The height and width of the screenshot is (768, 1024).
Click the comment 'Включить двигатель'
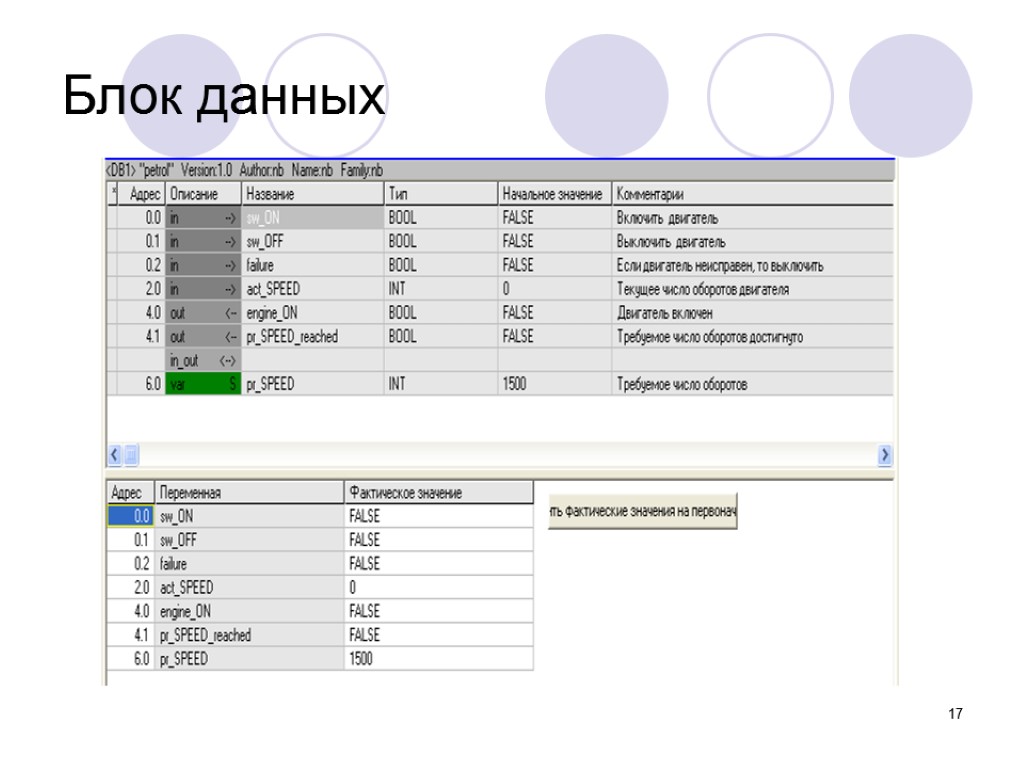tap(667, 218)
